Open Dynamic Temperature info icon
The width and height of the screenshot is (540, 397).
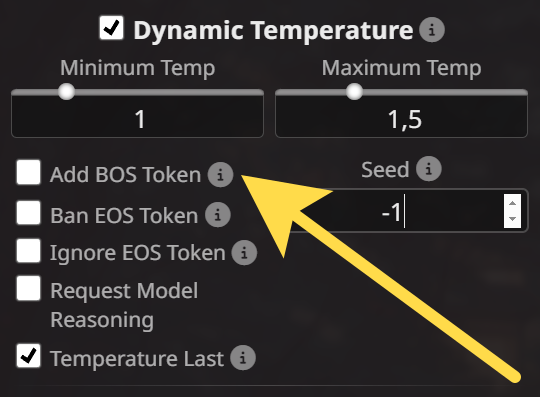pos(432,30)
